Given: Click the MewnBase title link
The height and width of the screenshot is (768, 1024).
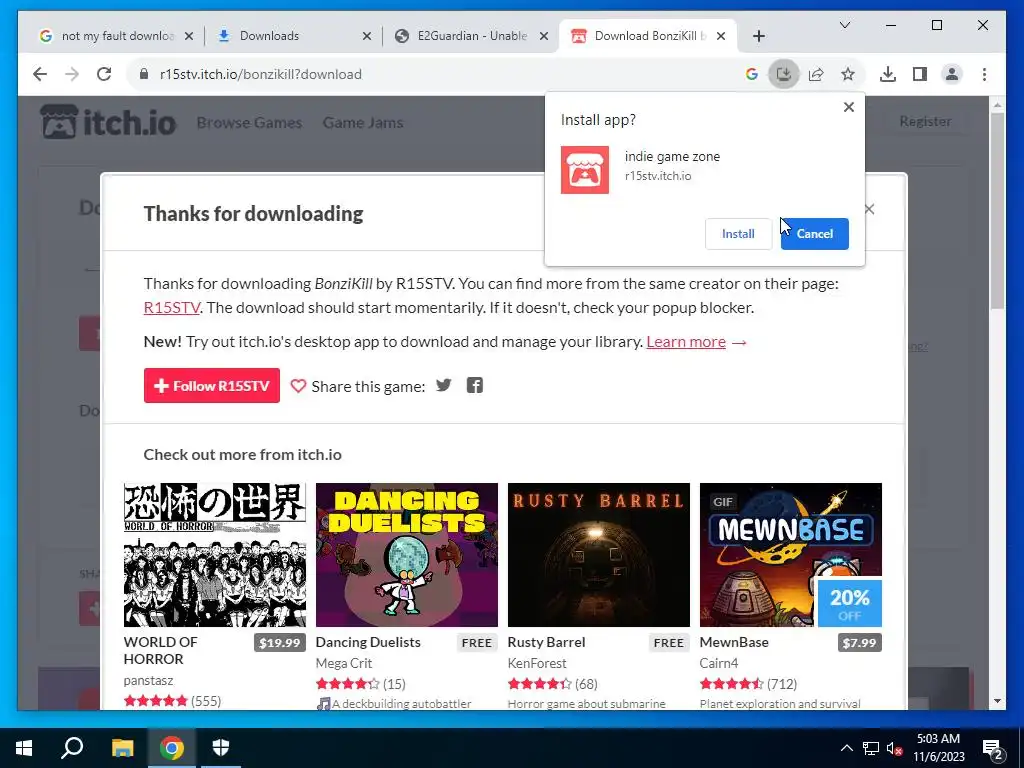Looking at the screenshot, I should click(x=734, y=642).
